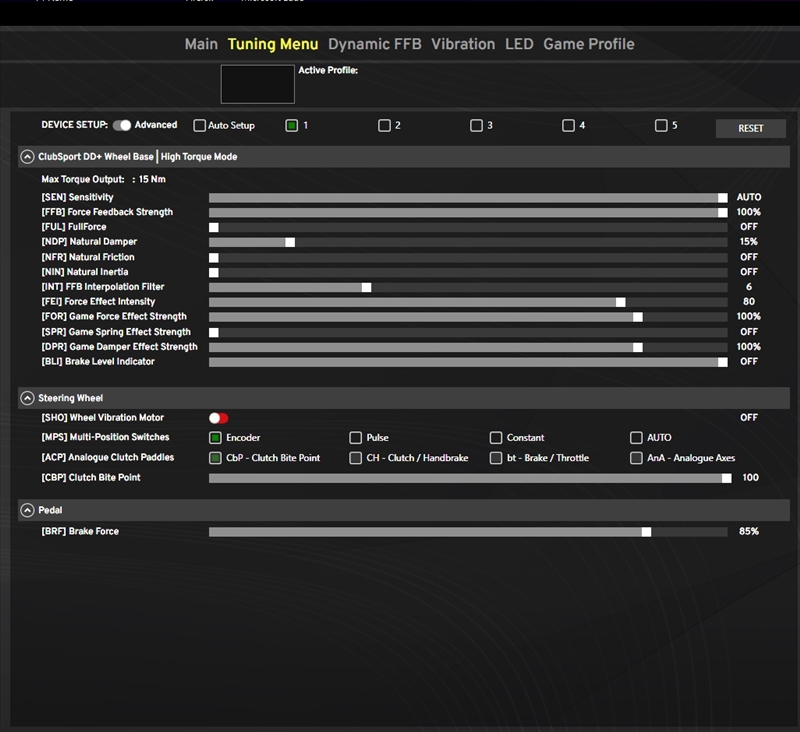Select CH - Clutch / Handbrake option
The image size is (800, 732).
[356, 458]
